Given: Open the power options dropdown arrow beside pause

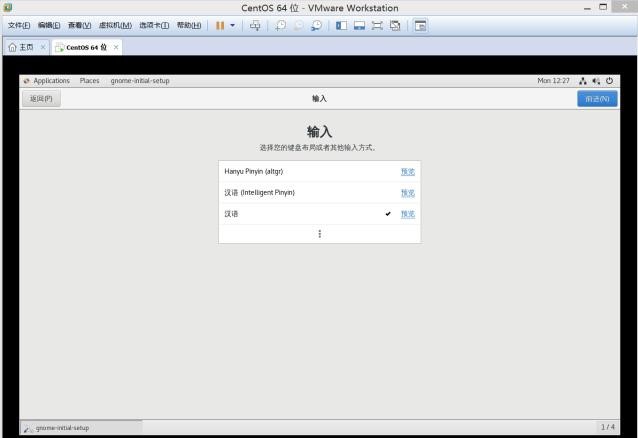Looking at the screenshot, I should point(233,25).
